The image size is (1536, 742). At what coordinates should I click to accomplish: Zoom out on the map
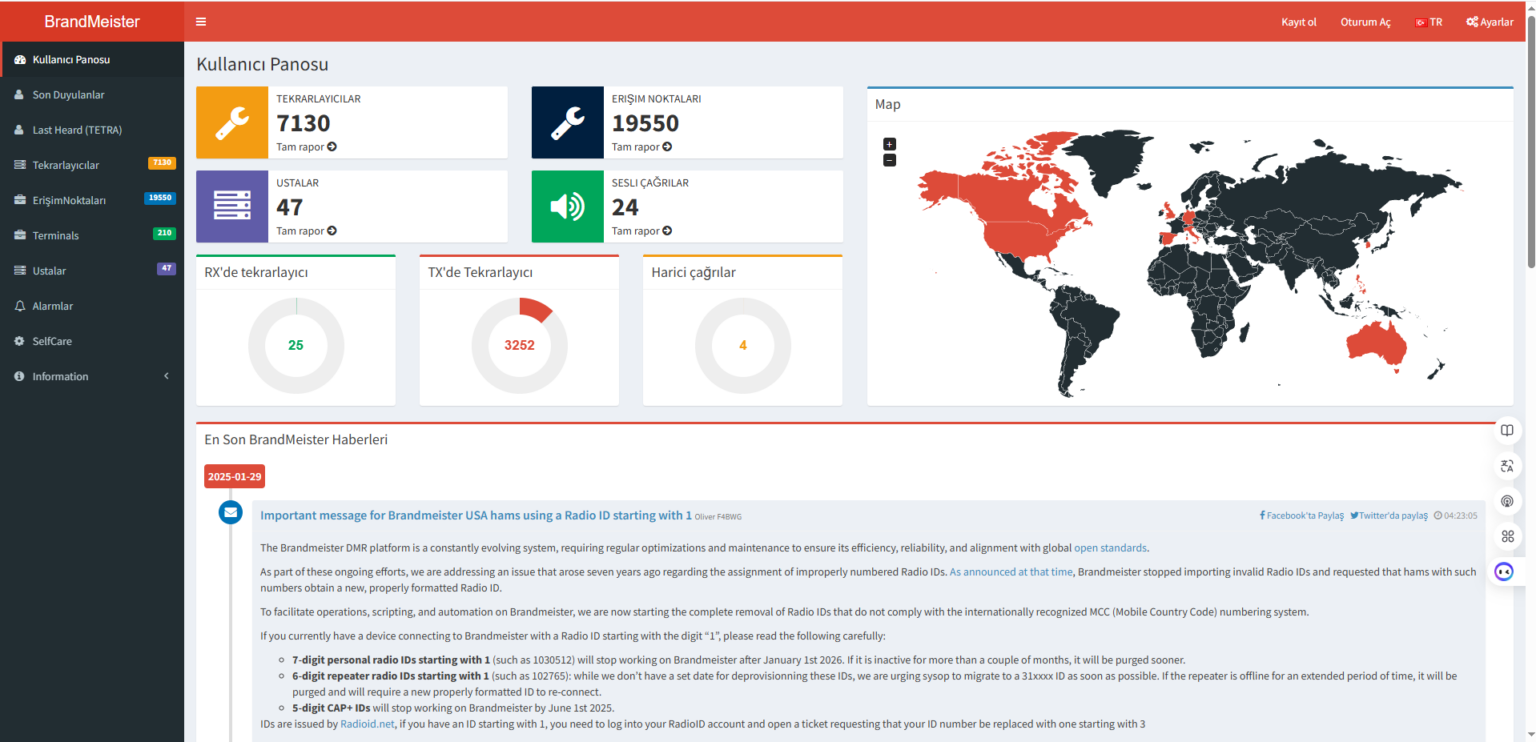[x=890, y=160]
